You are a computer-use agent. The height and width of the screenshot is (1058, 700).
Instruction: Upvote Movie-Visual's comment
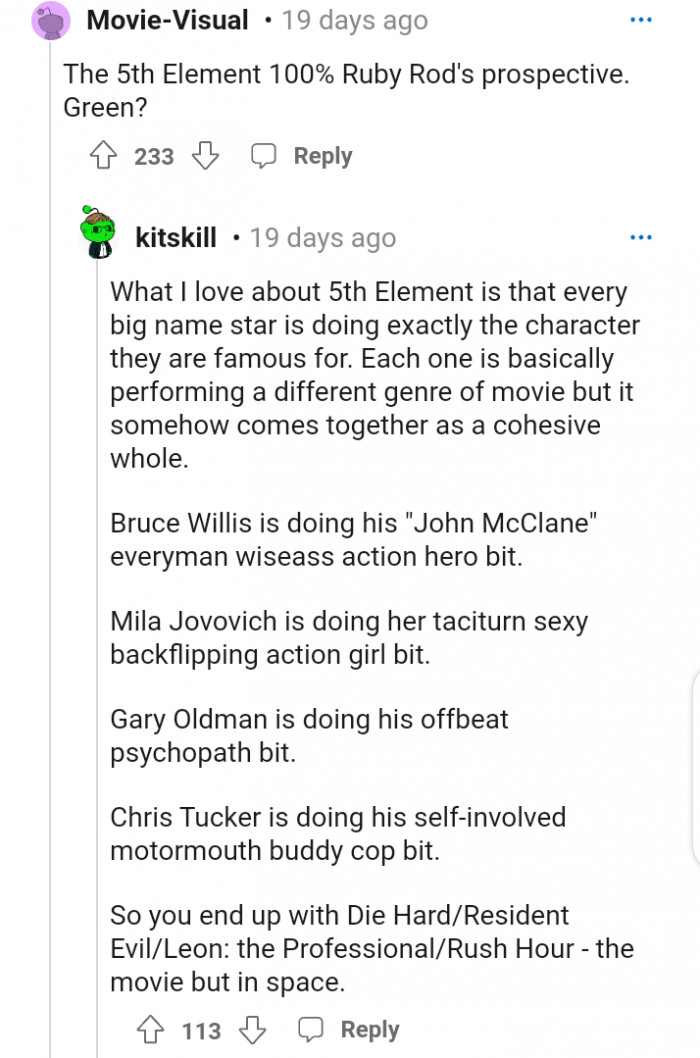click(101, 156)
